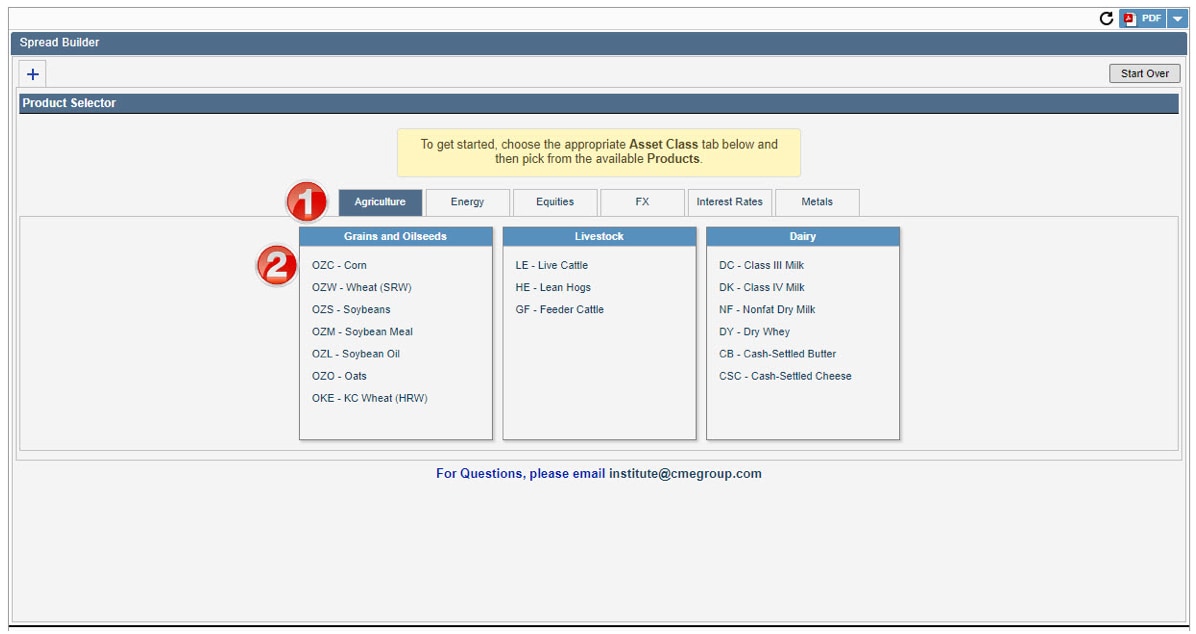Screen dimensions: 1196x634
Task: Choose OZC - Corn product
Action: point(339,265)
